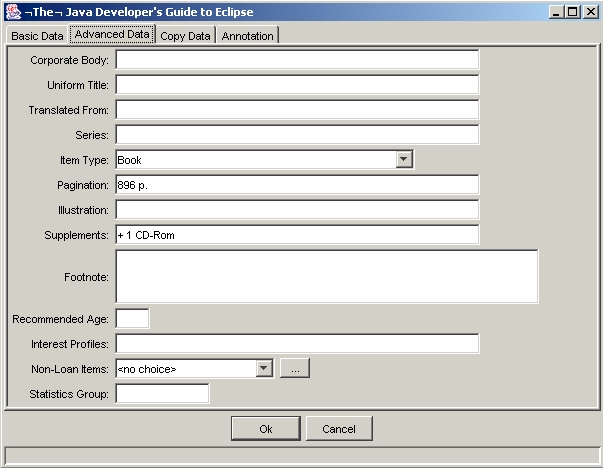Image resolution: width=603 pixels, height=468 pixels.
Task: Expand the Non-Loan Items dropdown arrow
Action: pos(264,368)
